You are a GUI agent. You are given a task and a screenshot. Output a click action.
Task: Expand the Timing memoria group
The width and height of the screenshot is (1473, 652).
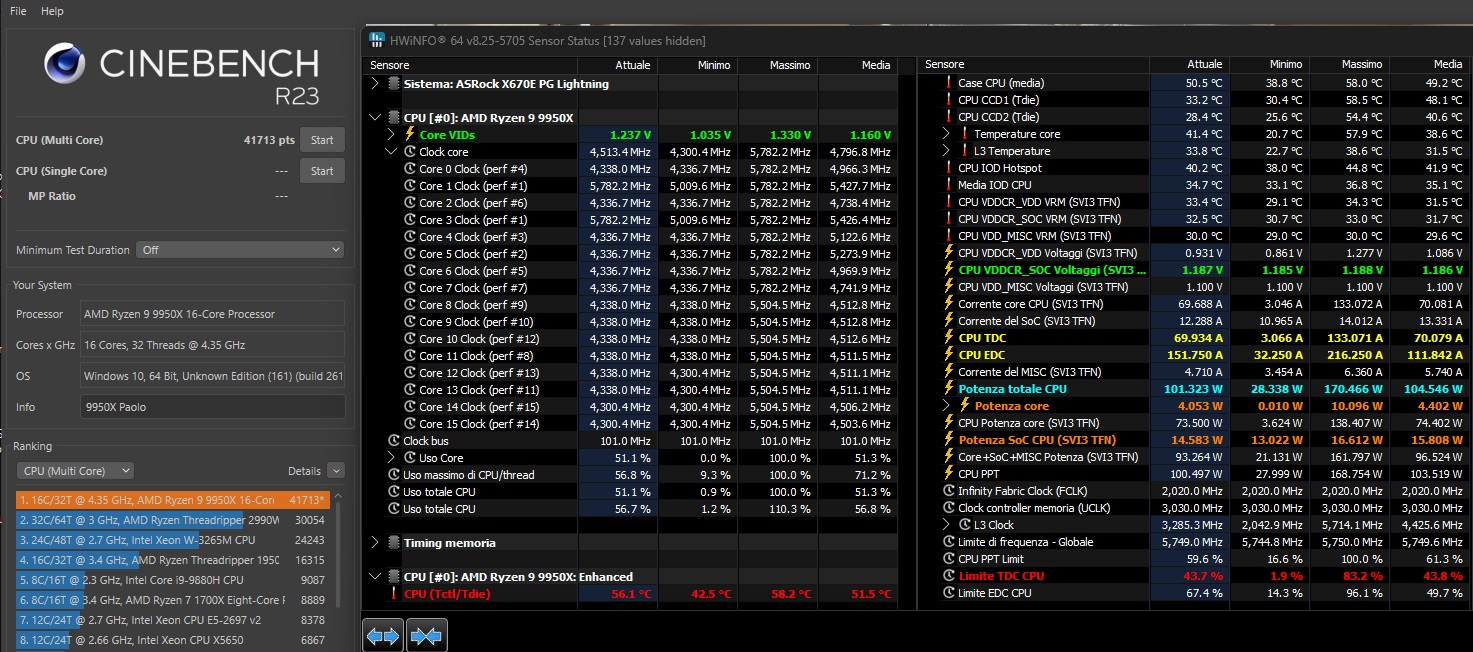point(375,543)
